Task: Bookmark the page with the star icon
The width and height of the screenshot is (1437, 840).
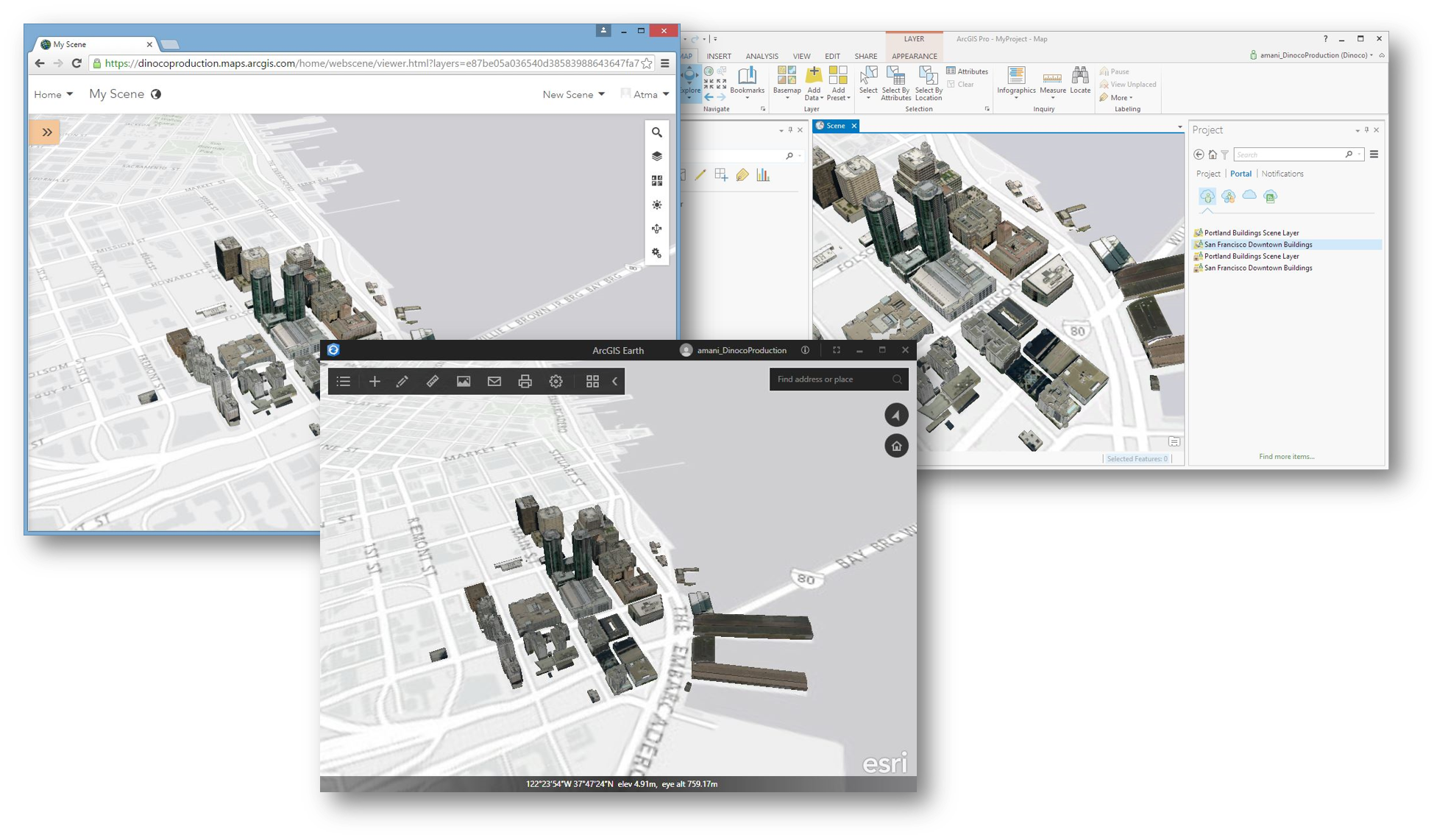Action: tap(647, 64)
